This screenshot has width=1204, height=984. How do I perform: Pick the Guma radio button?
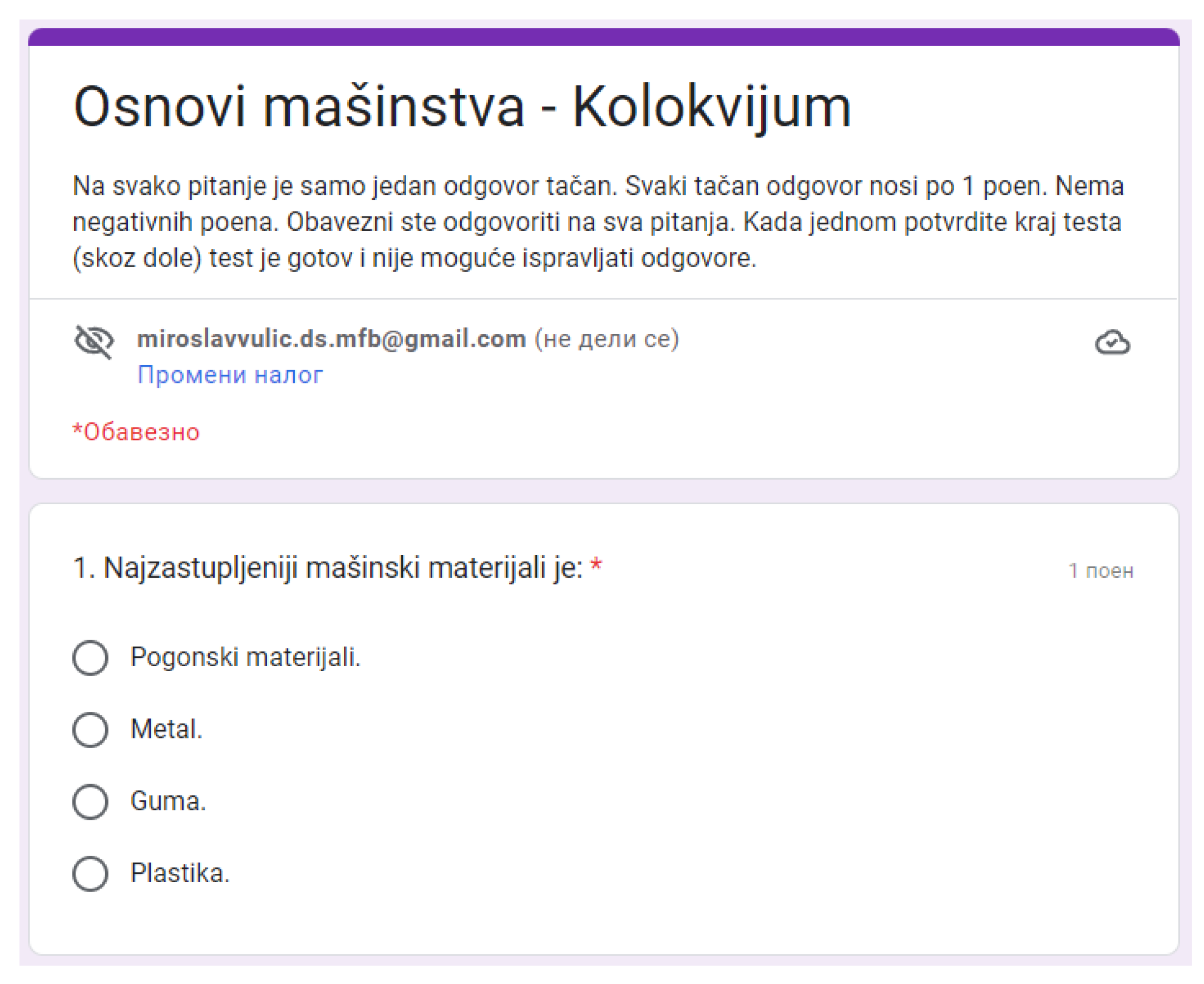(91, 802)
